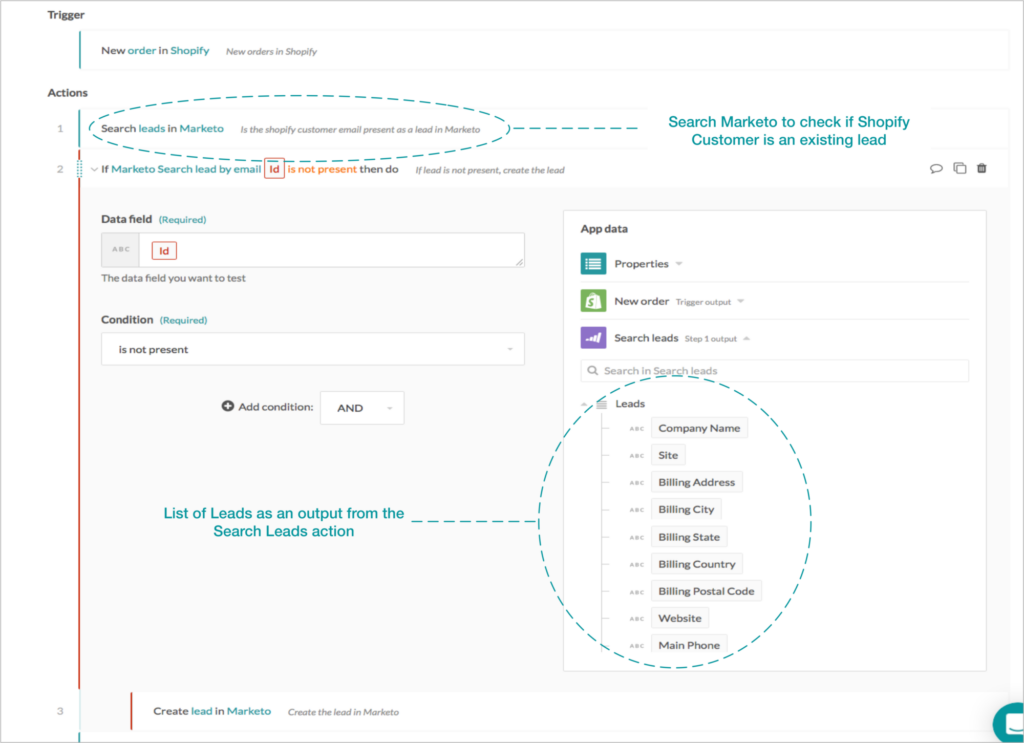Click the drag handle beside step 2
Viewport: 1024px width, 743px height.
click(80, 169)
